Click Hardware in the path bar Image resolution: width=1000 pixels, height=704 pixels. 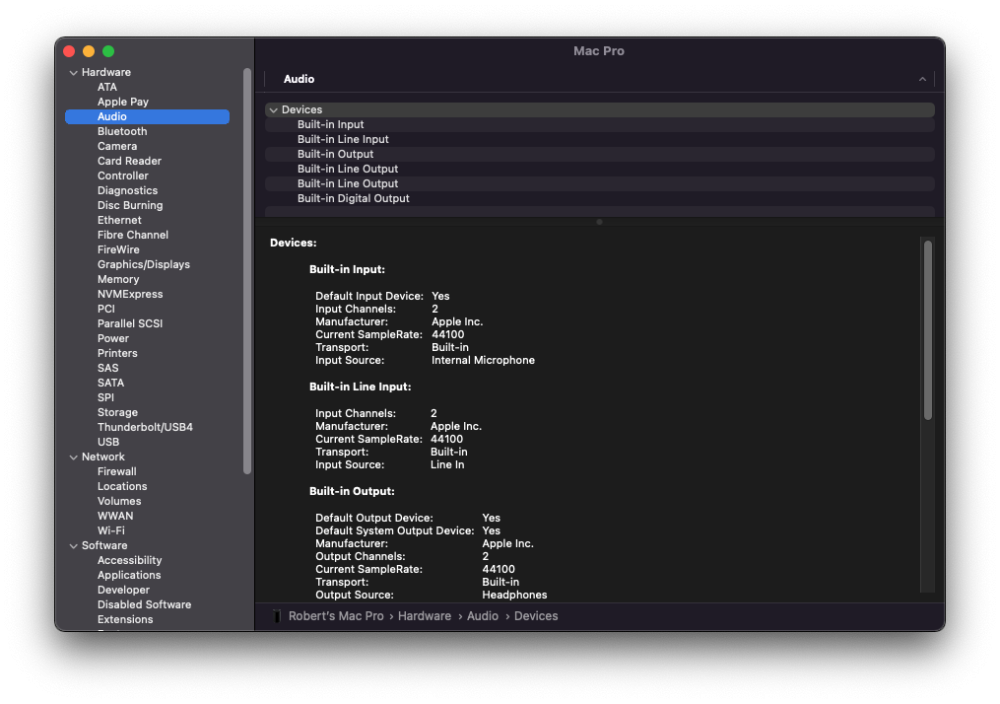tap(424, 617)
